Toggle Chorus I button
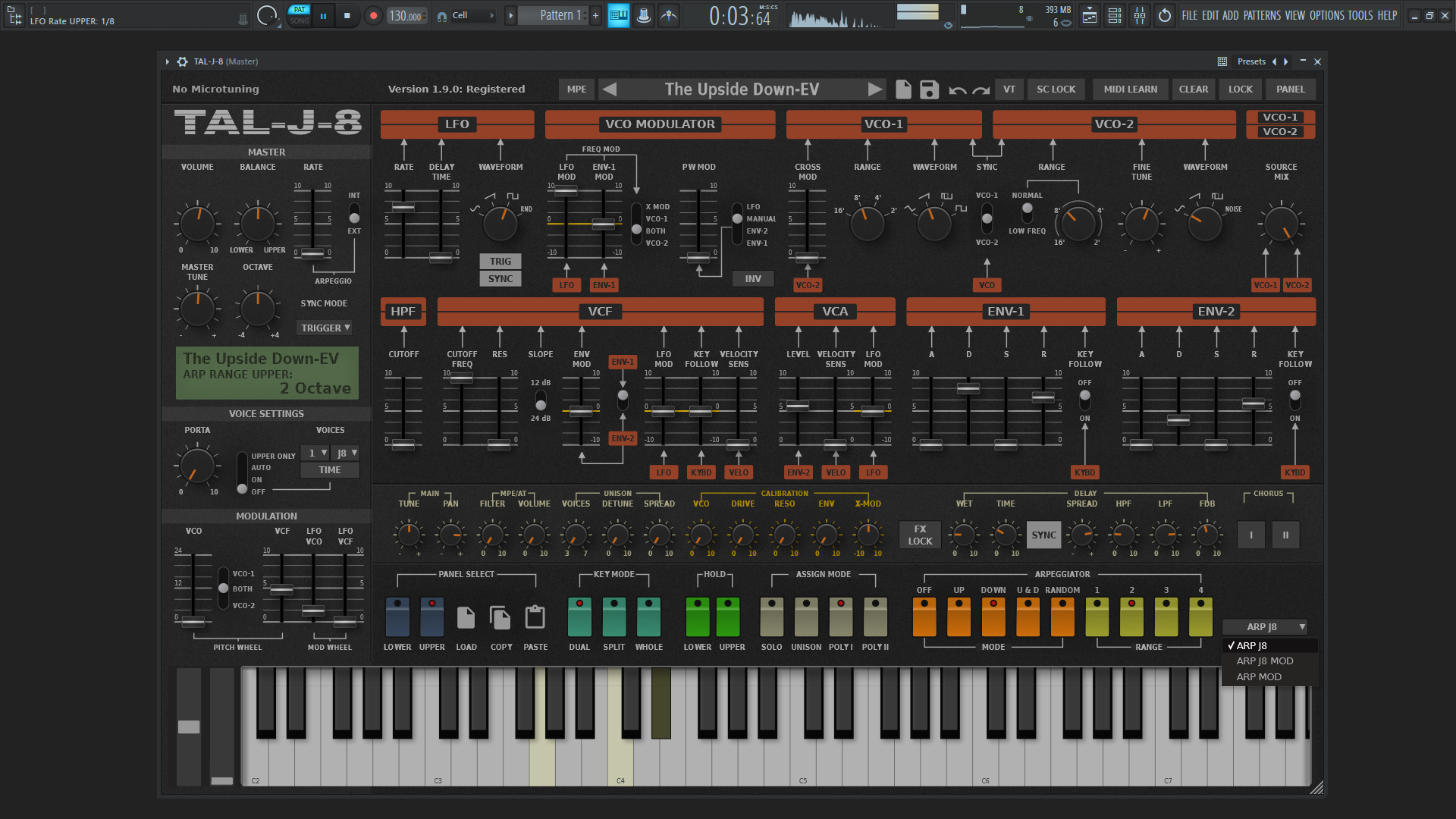This screenshot has height=819, width=1456. point(1250,535)
